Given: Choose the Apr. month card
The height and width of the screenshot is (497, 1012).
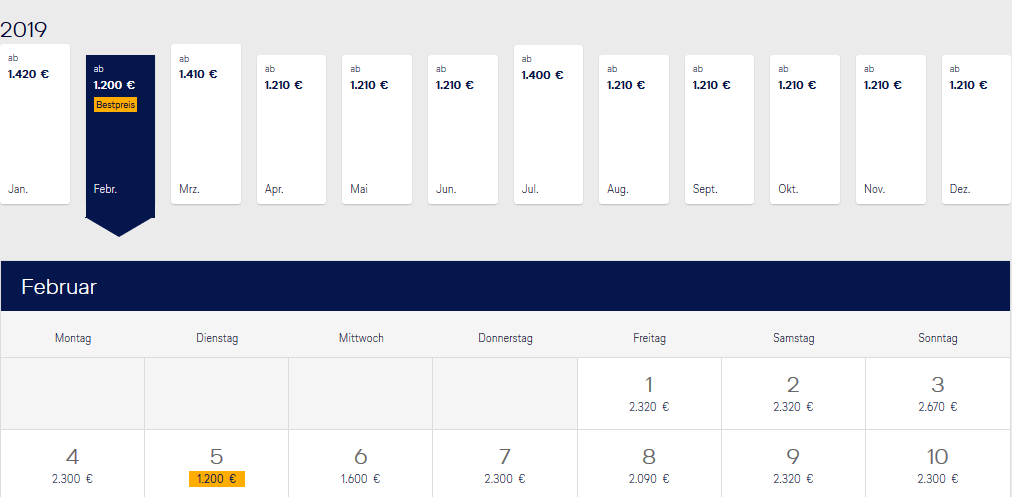Looking at the screenshot, I should point(291,130).
